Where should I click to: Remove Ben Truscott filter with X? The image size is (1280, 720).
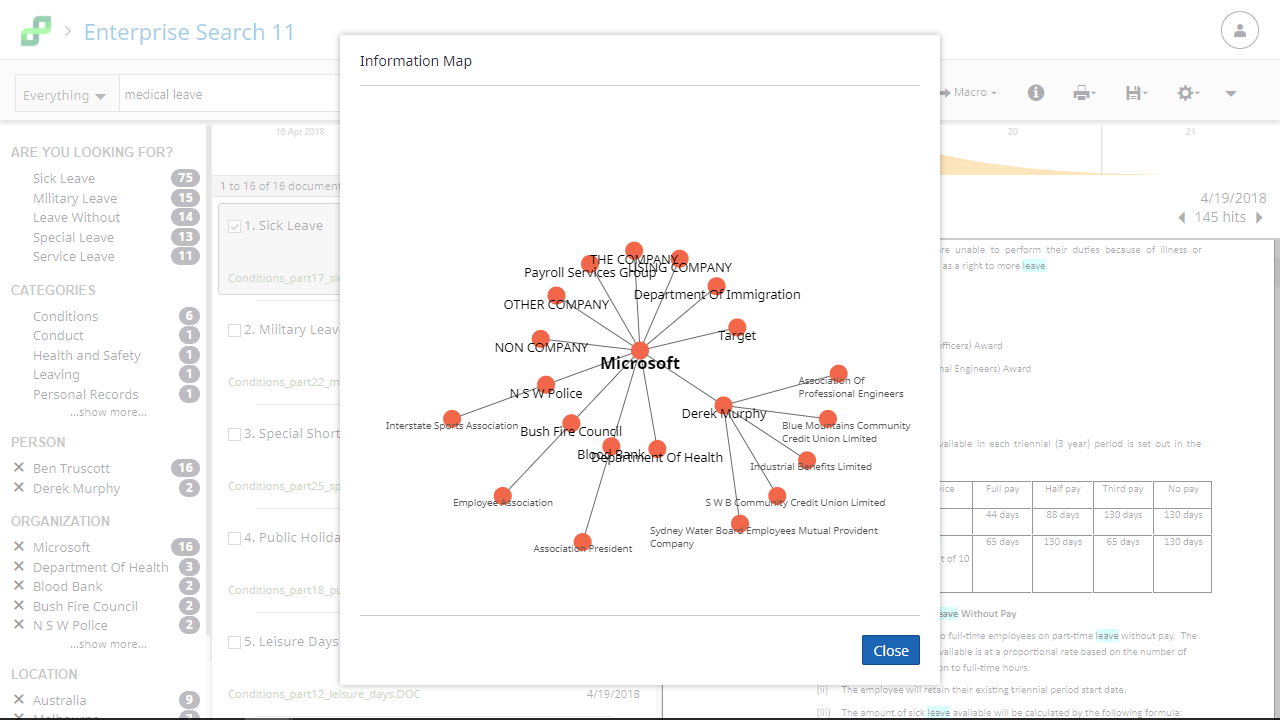(18, 468)
